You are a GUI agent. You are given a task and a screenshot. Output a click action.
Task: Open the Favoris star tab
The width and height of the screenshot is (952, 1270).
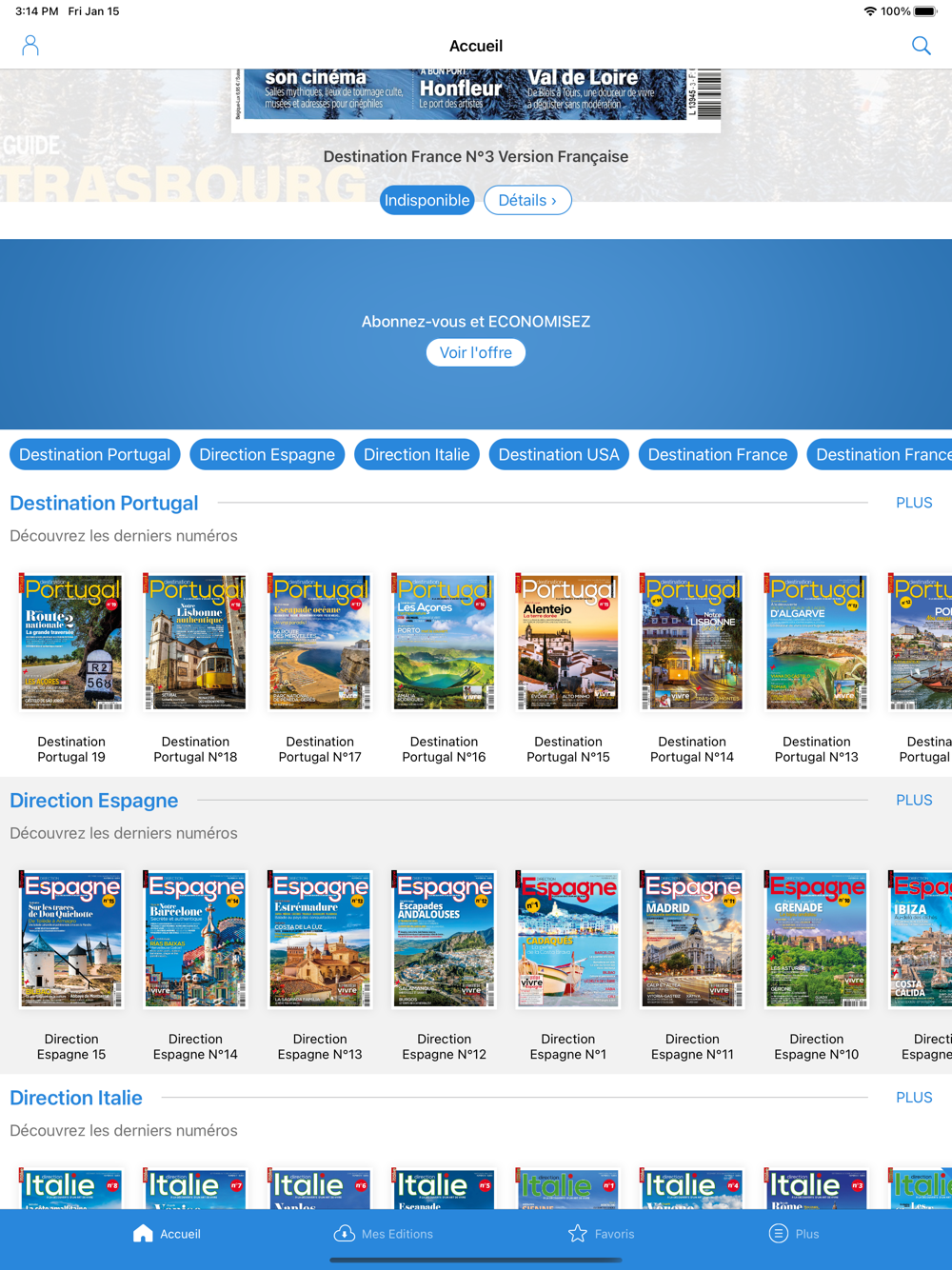(601, 1234)
